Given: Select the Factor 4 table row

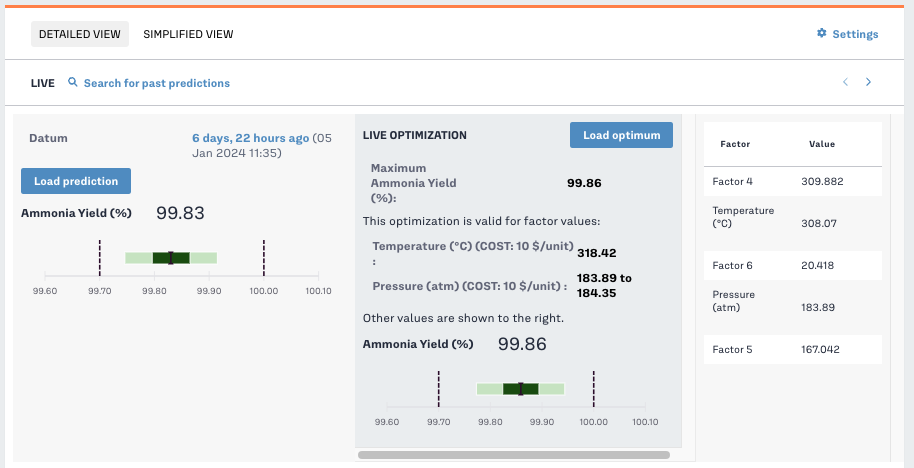Looking at the screenshot, I should click(x=792, y=181).
